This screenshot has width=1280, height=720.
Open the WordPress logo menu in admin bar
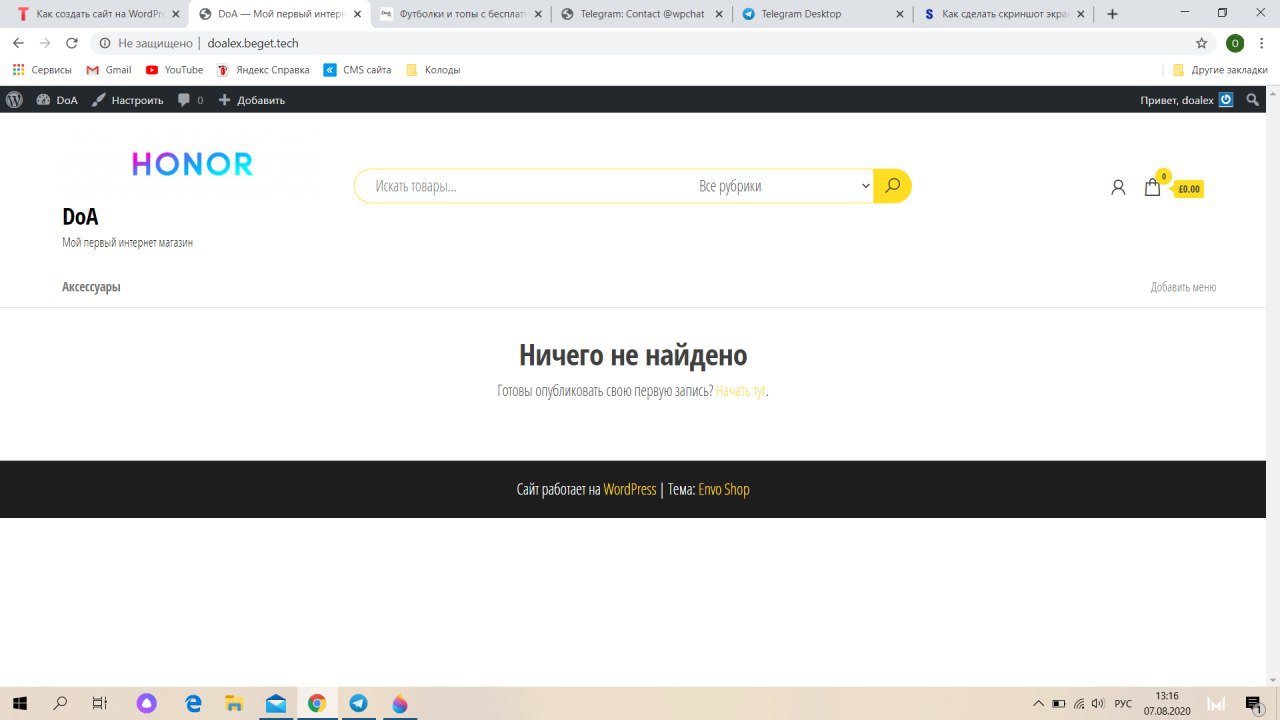pos(14,100)
